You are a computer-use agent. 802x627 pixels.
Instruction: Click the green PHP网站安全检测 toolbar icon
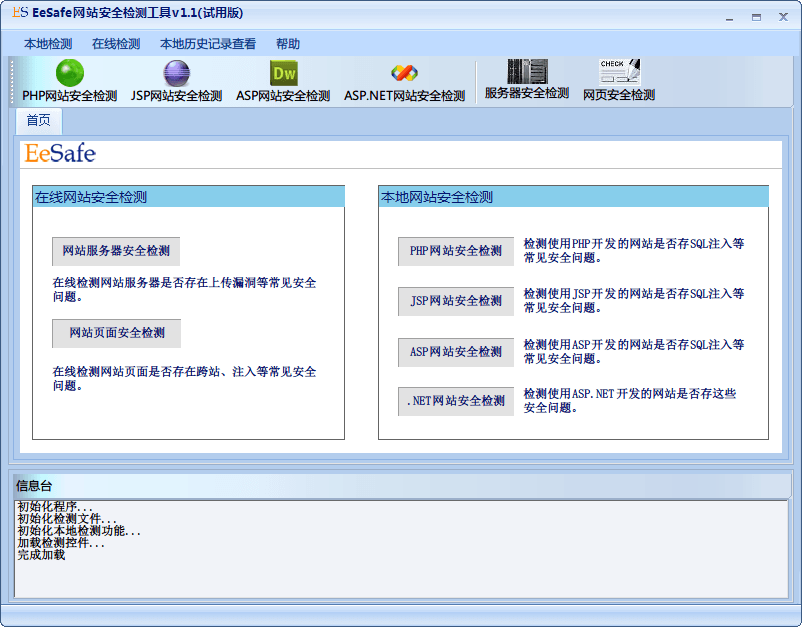tap(70, 73)
